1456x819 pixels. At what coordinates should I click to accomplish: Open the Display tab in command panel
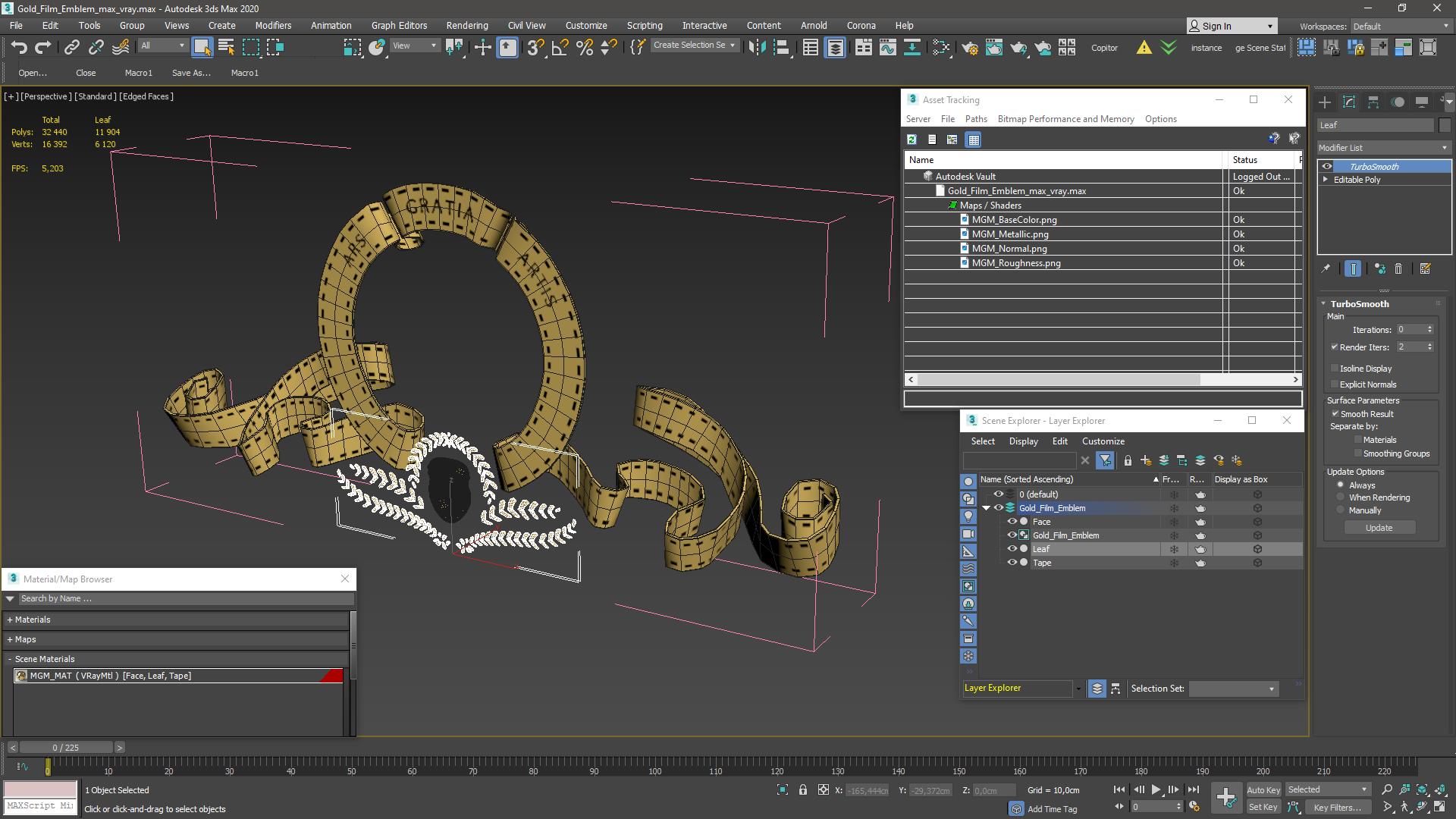point(1422,102)
